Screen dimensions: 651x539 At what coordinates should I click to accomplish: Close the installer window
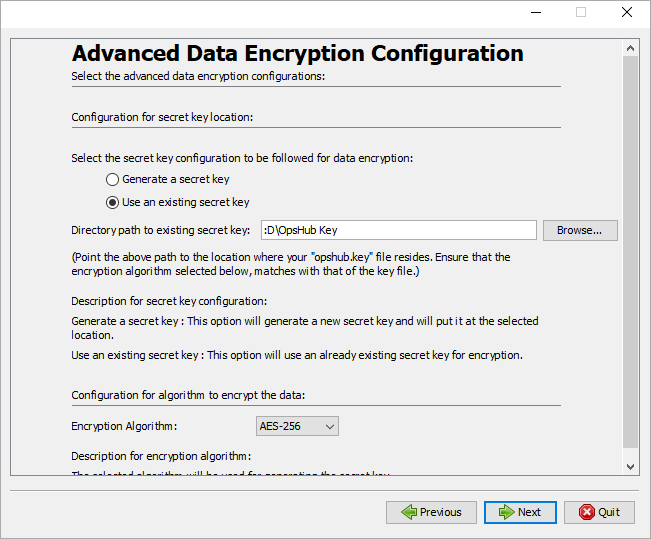(x=627, y=13)
